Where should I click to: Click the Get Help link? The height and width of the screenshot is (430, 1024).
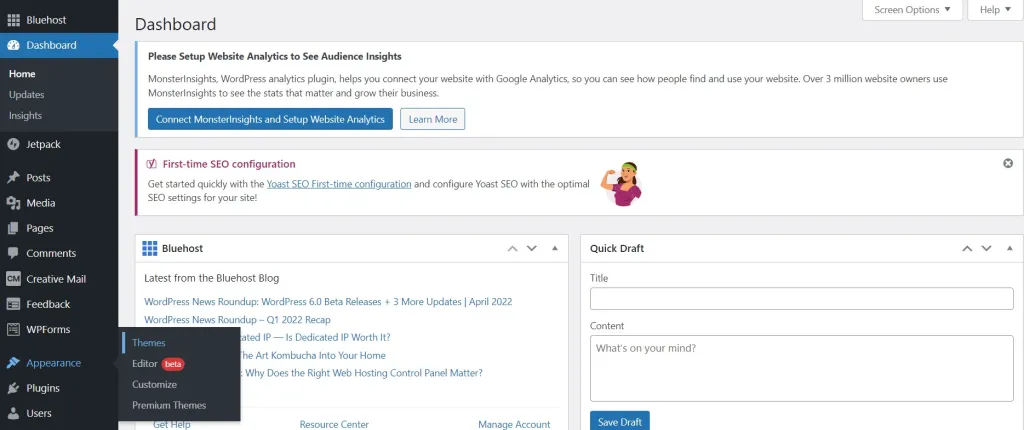(172, 424)
